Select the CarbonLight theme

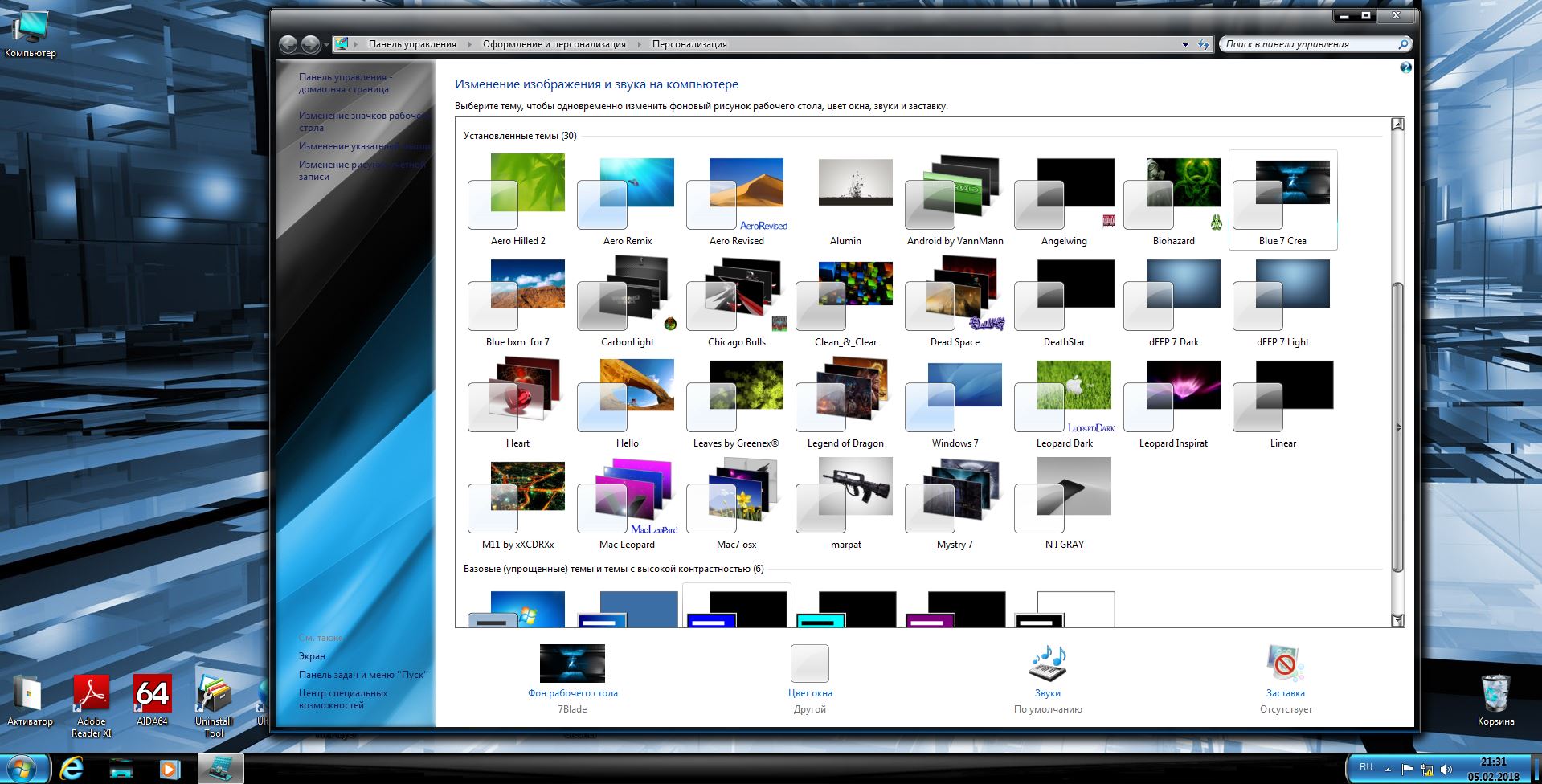[628, 302]
